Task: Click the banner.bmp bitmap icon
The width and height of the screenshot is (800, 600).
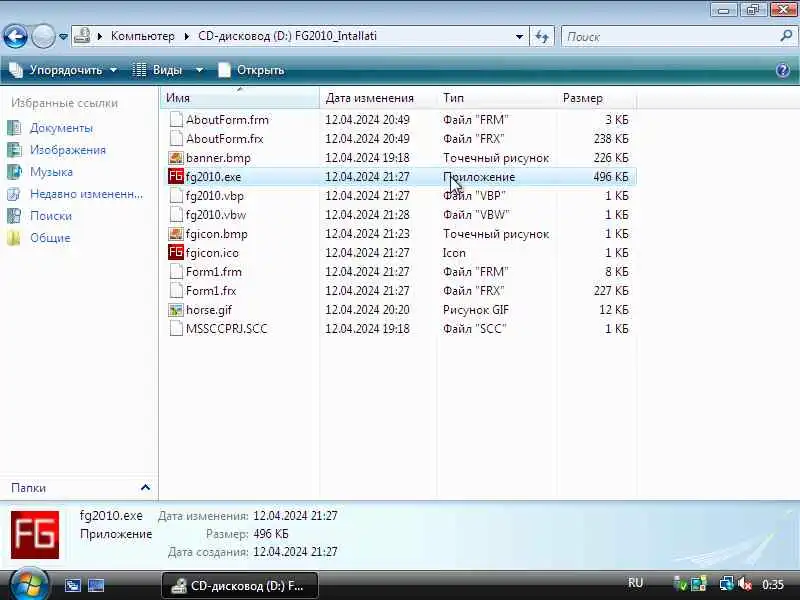Action: [x=176, y=158]
